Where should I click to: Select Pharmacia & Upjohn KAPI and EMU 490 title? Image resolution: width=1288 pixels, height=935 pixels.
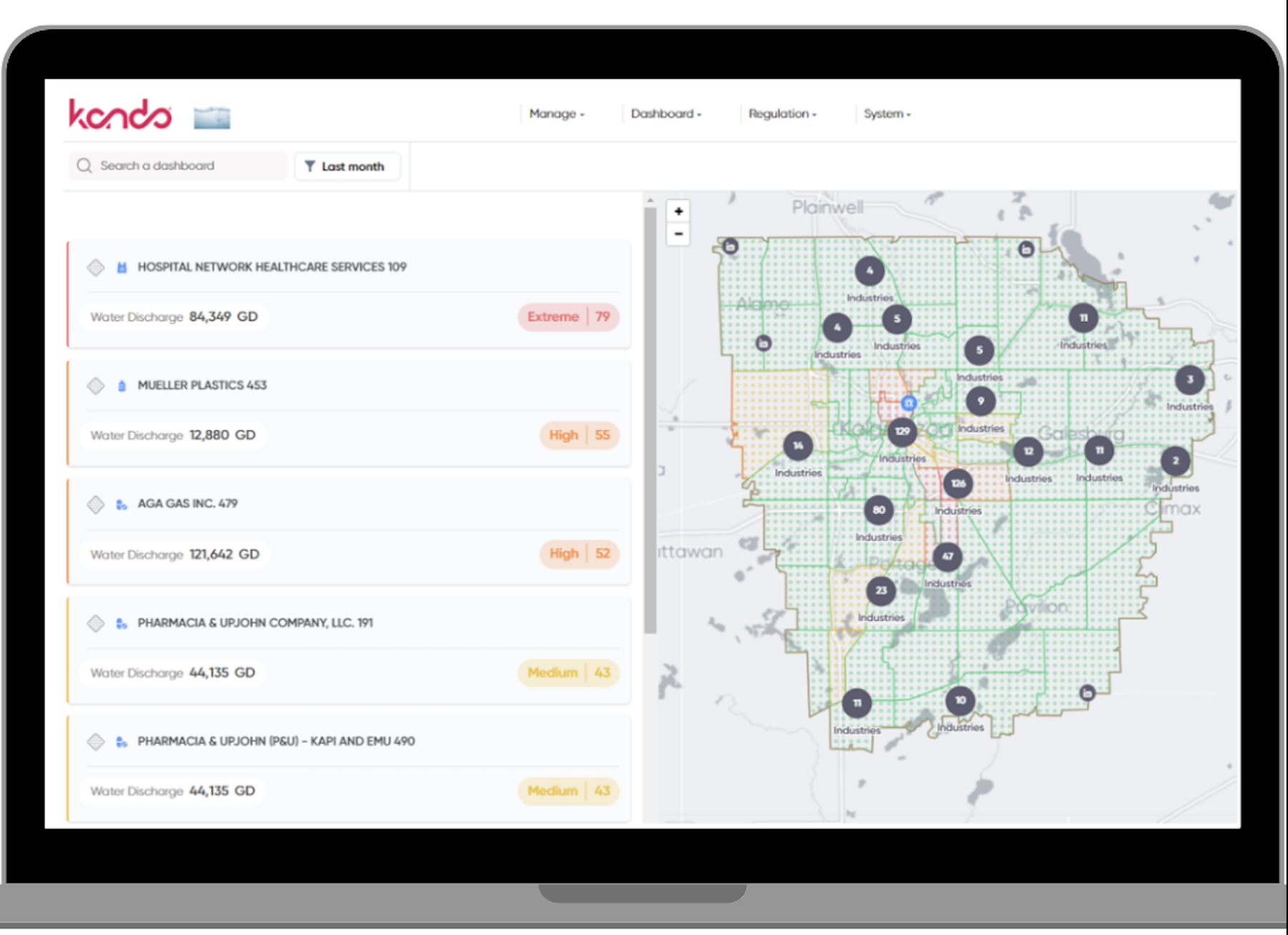[x=276, y=741]
